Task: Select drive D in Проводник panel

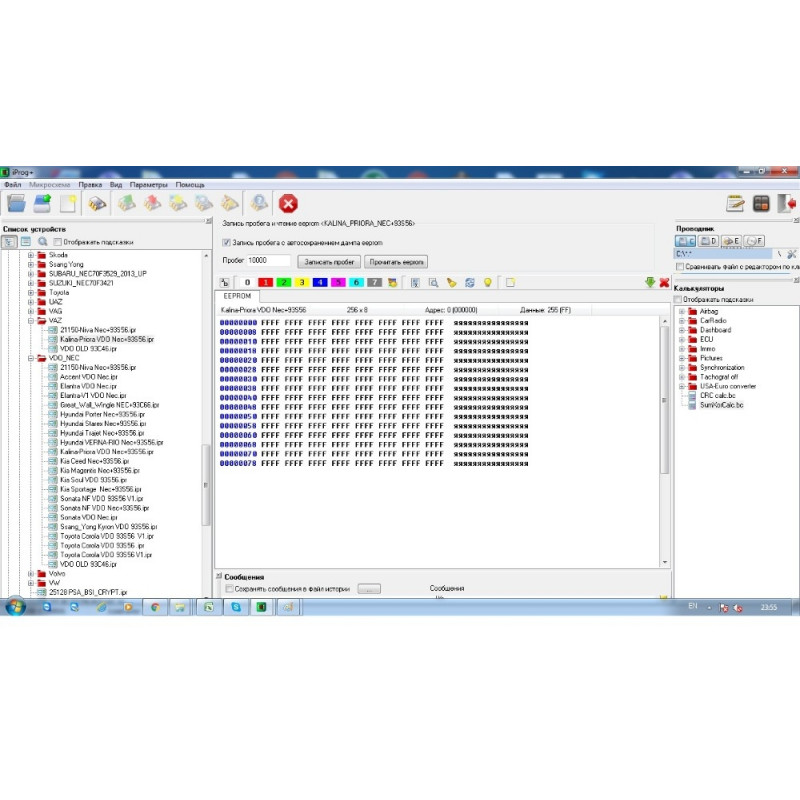Action: pyautogui.click(x=708, y=241)
